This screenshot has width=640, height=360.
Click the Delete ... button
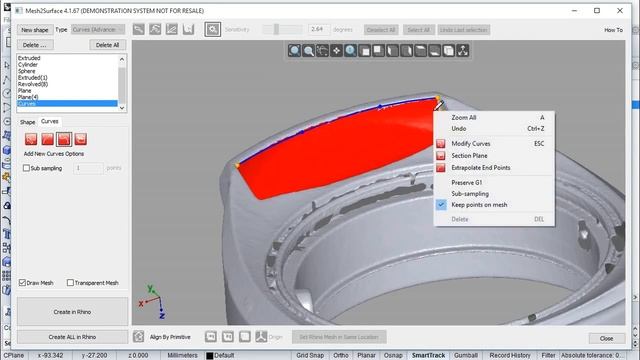[x=35, y=45]
